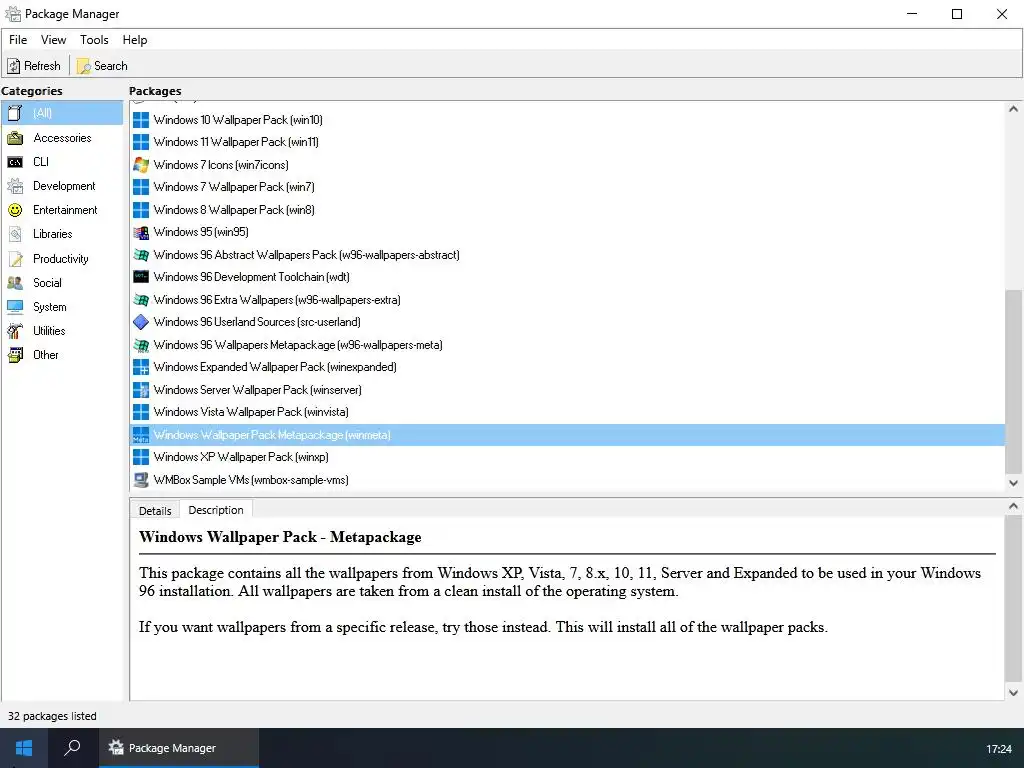Click the Windows 7 Wallpaper Pack icon
Image resolution: width=1024 pixels, height=768 pixels.
pos(140,187)
